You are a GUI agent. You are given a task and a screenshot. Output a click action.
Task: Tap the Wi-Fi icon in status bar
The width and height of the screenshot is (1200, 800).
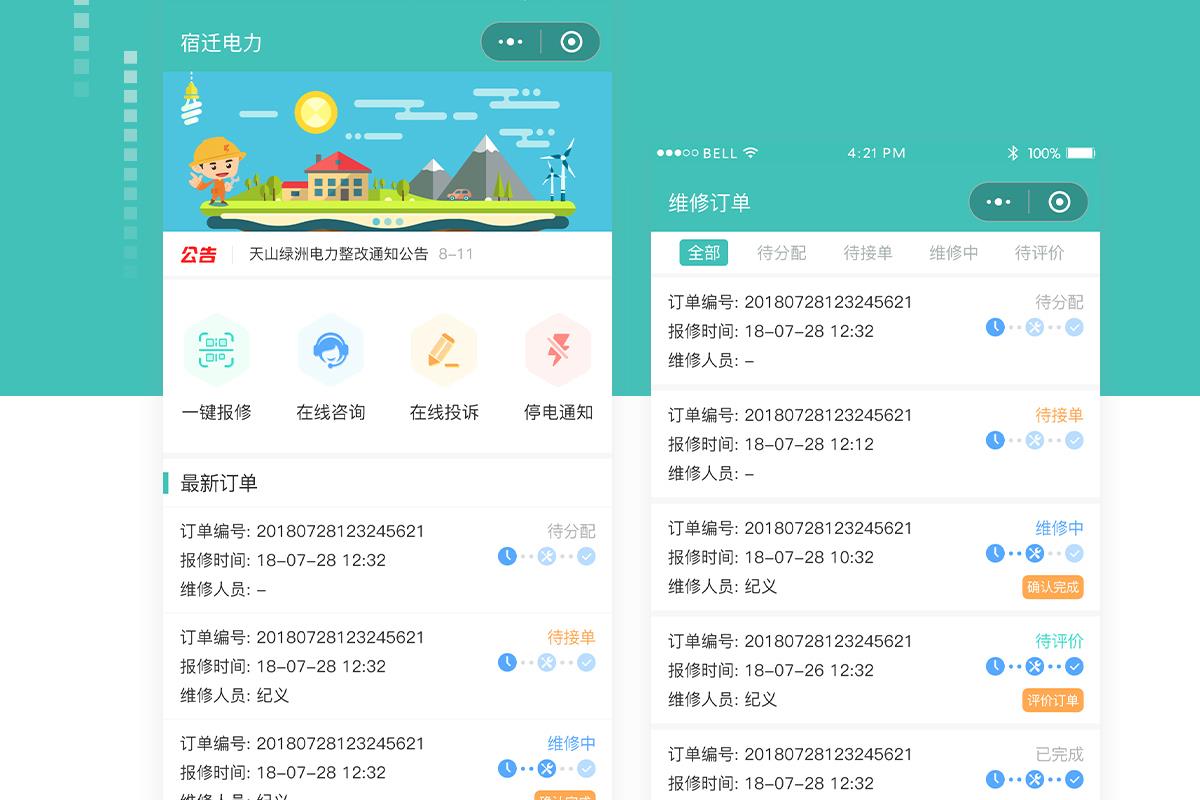coord(751,153)
